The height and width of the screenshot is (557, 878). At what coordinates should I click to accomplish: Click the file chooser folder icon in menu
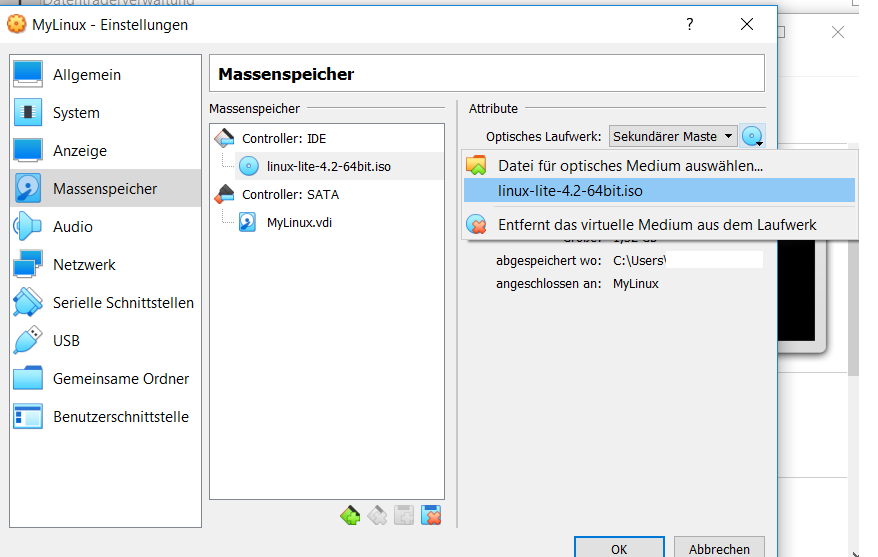pos(477,165)
